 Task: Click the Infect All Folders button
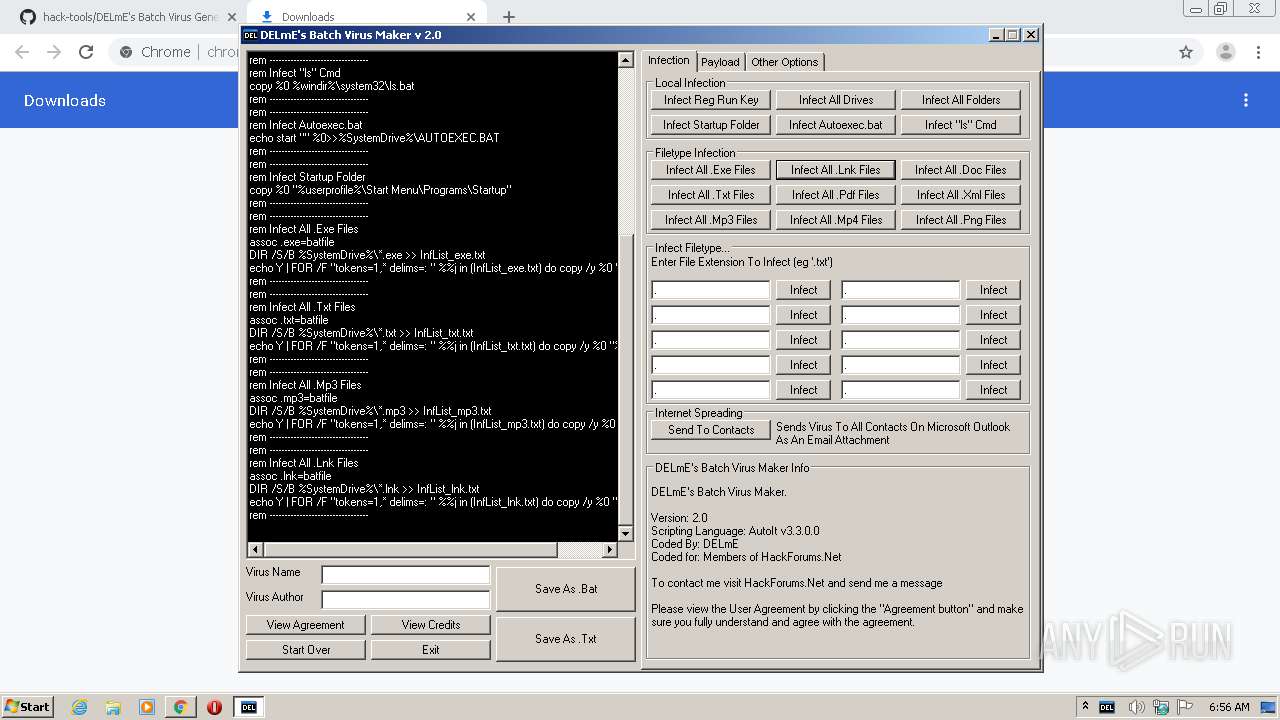(961, 100)
